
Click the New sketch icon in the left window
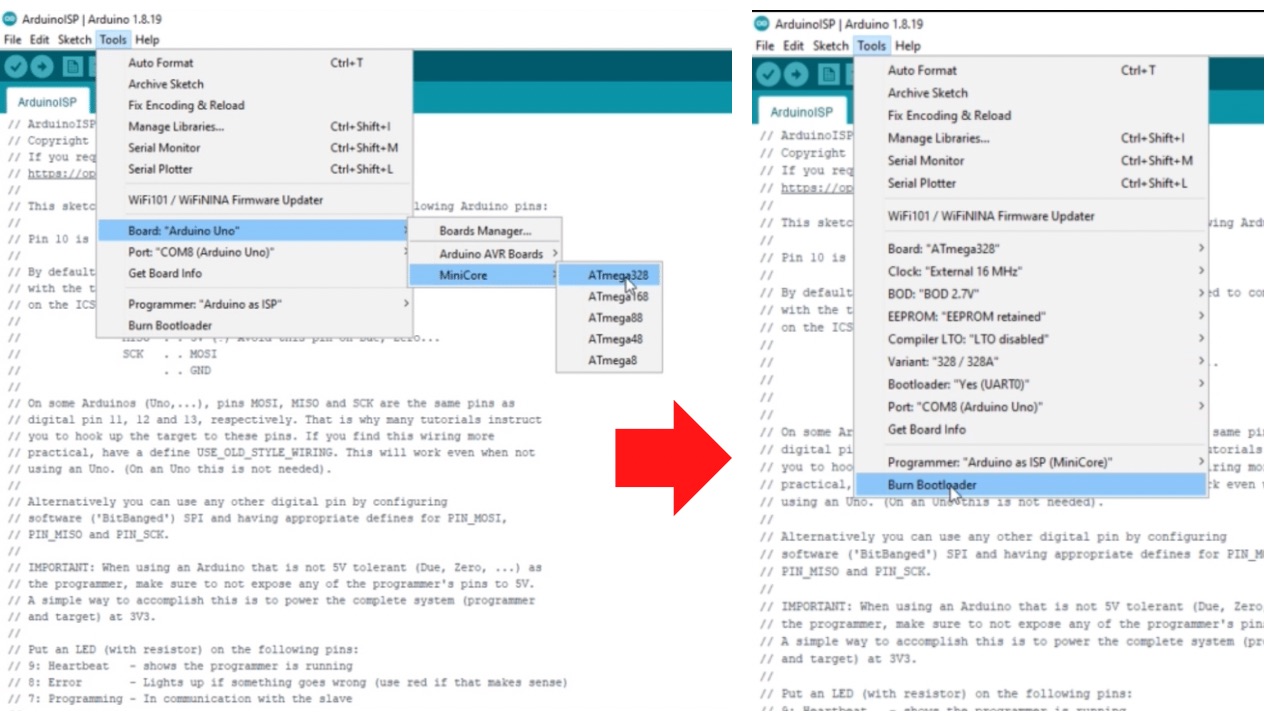73,67
